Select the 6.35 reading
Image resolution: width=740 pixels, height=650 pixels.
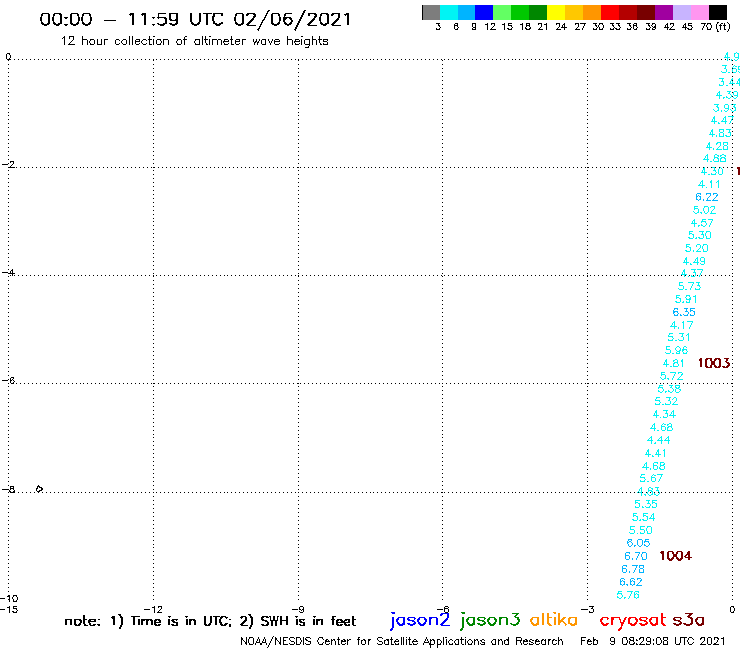point(684,312)
